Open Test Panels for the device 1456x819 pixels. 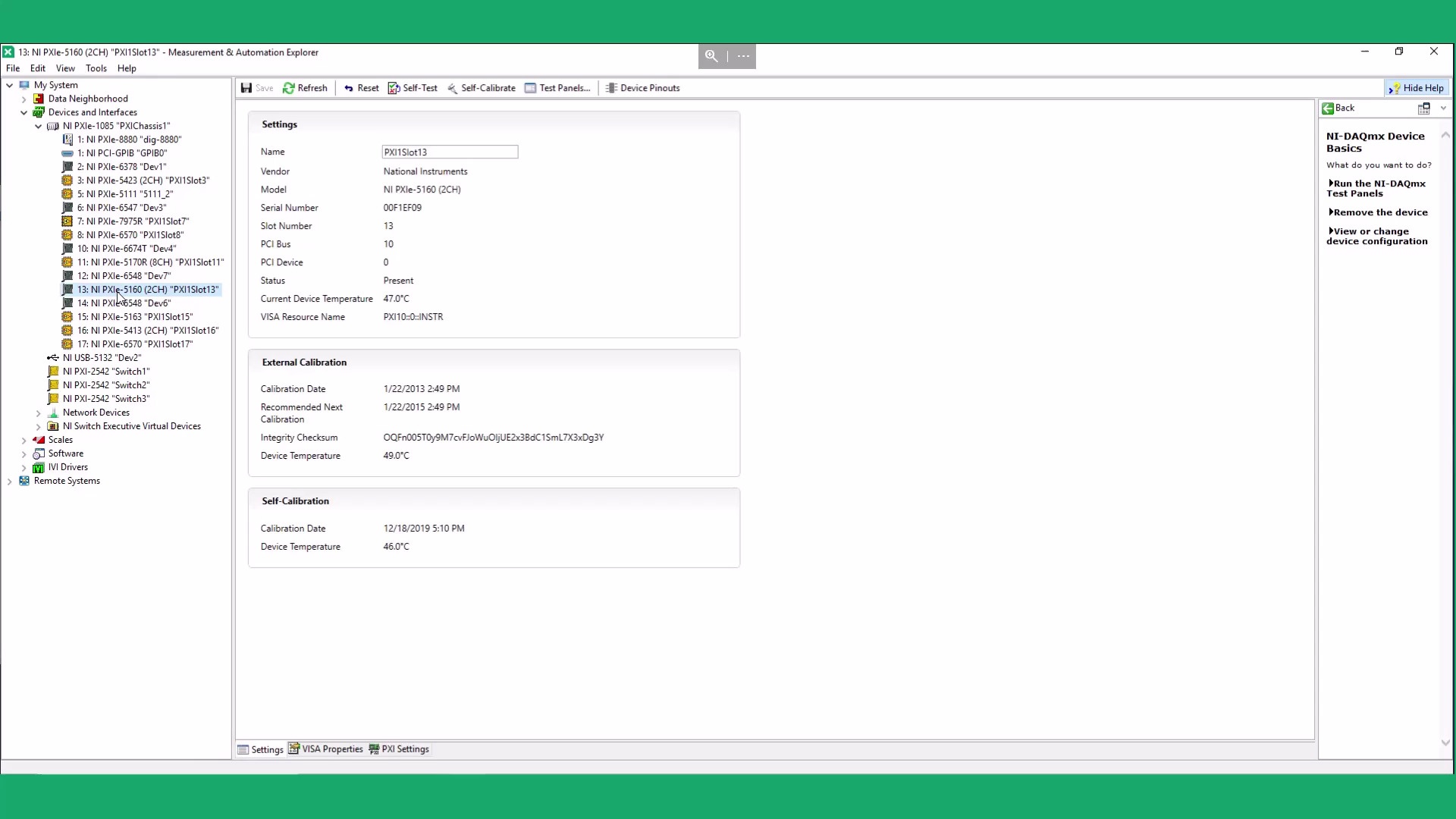(557, 88)
